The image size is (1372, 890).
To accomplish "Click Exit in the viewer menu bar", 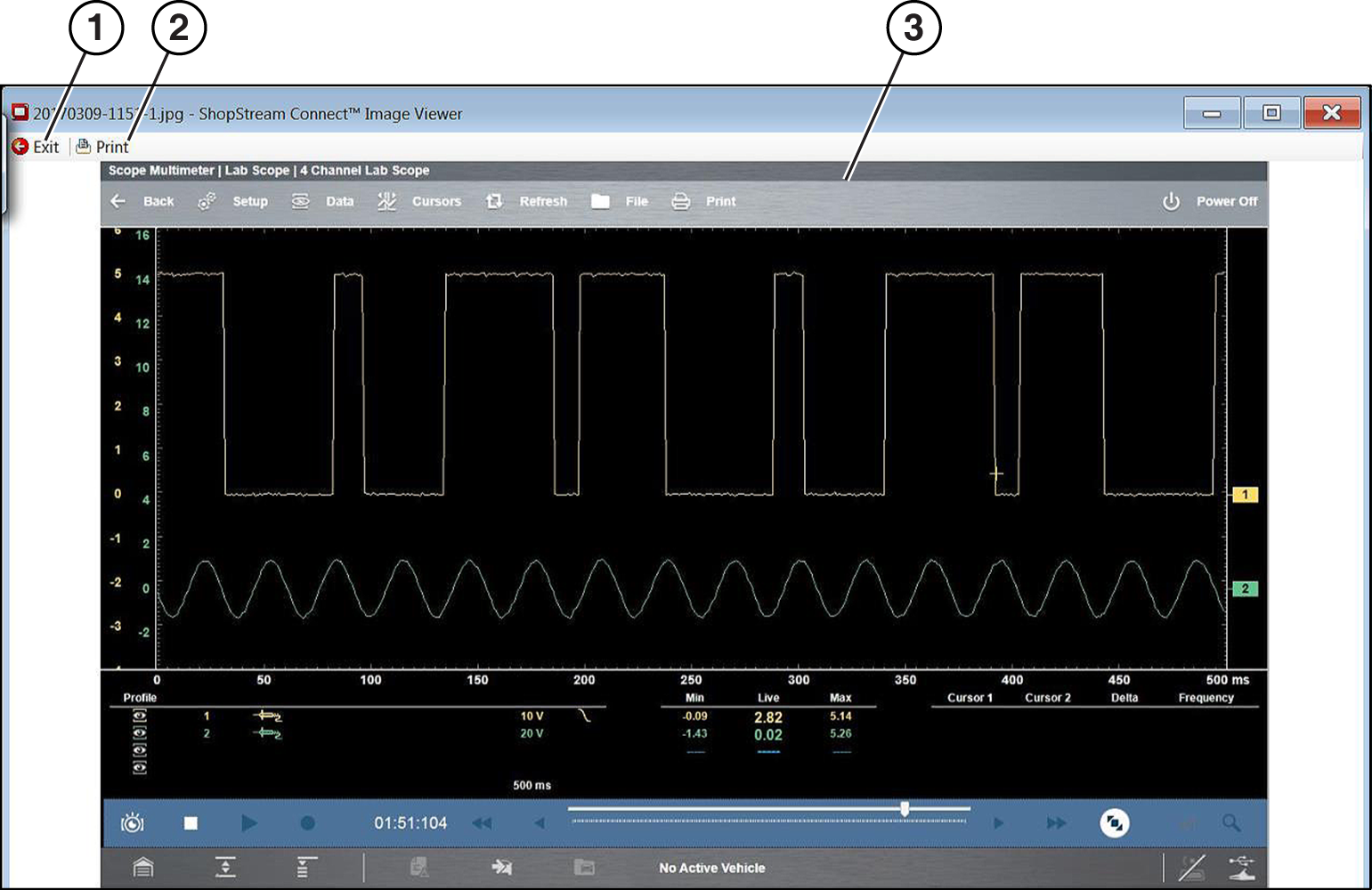I will pyautogui.click(x=37, y=147).
